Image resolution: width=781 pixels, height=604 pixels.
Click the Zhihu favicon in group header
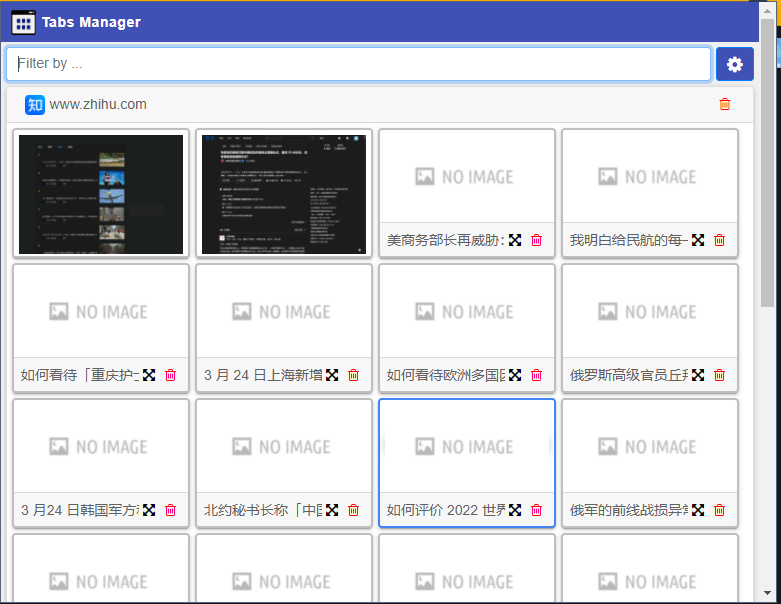point(35,104)
